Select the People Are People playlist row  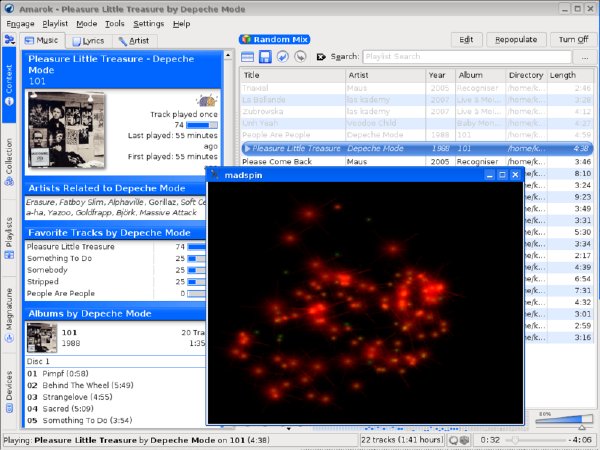[417, 135]
